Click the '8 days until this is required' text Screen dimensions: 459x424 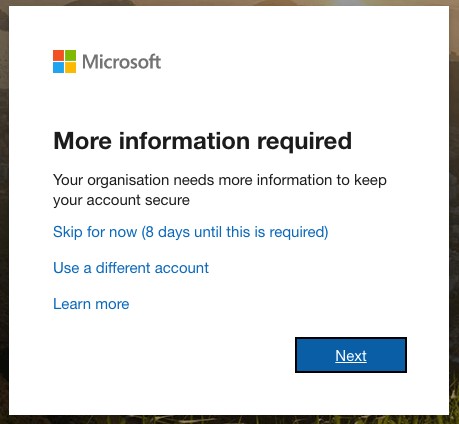point(235,232)
